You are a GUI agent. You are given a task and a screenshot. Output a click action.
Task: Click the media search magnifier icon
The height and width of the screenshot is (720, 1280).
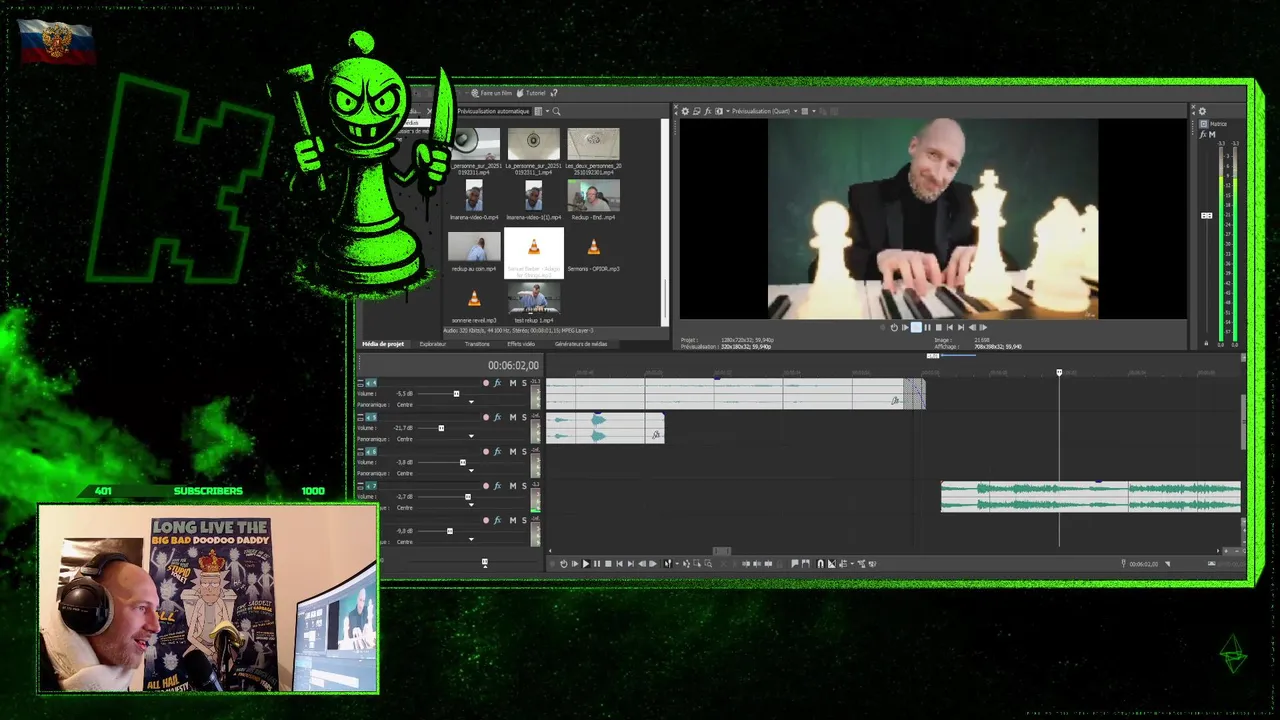(x=557, y=111)
